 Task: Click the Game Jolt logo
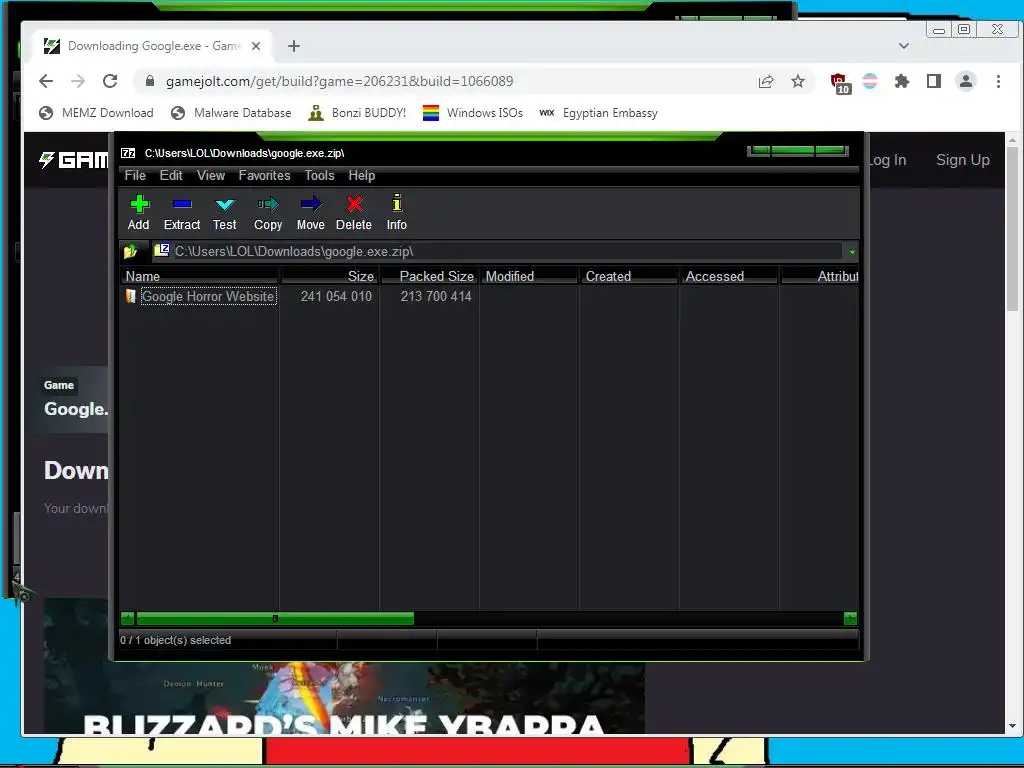(74, 160)
